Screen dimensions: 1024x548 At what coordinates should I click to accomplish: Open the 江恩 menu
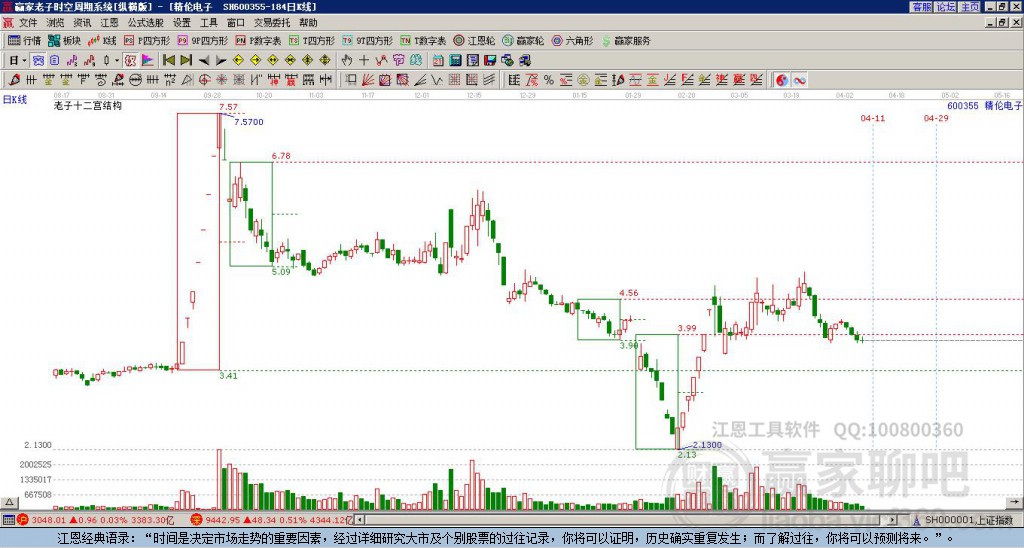[x=109, y=23]
